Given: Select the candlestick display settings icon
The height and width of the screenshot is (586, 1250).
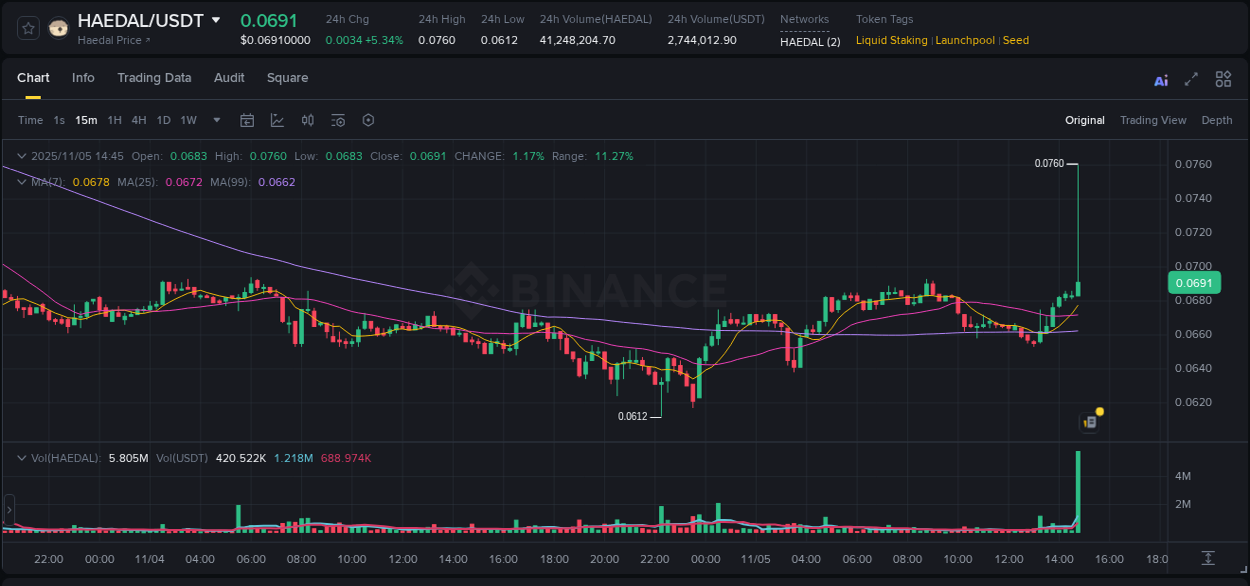Looking at the screenshot, I should click(x=308, y=120).
